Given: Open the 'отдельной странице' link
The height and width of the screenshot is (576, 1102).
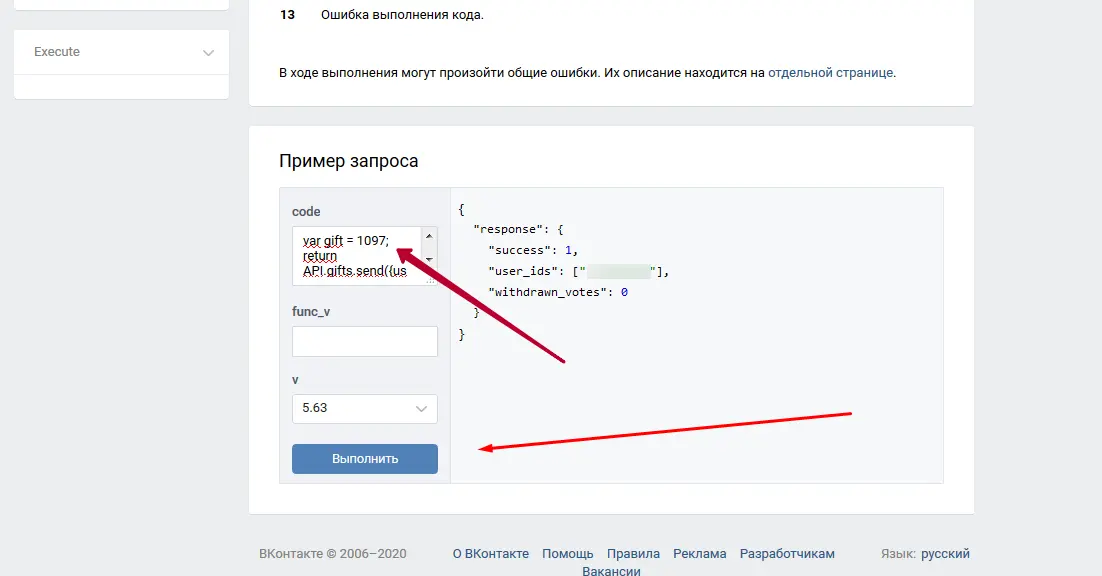Looking at the screenshot, I should [x=831, y=72].
